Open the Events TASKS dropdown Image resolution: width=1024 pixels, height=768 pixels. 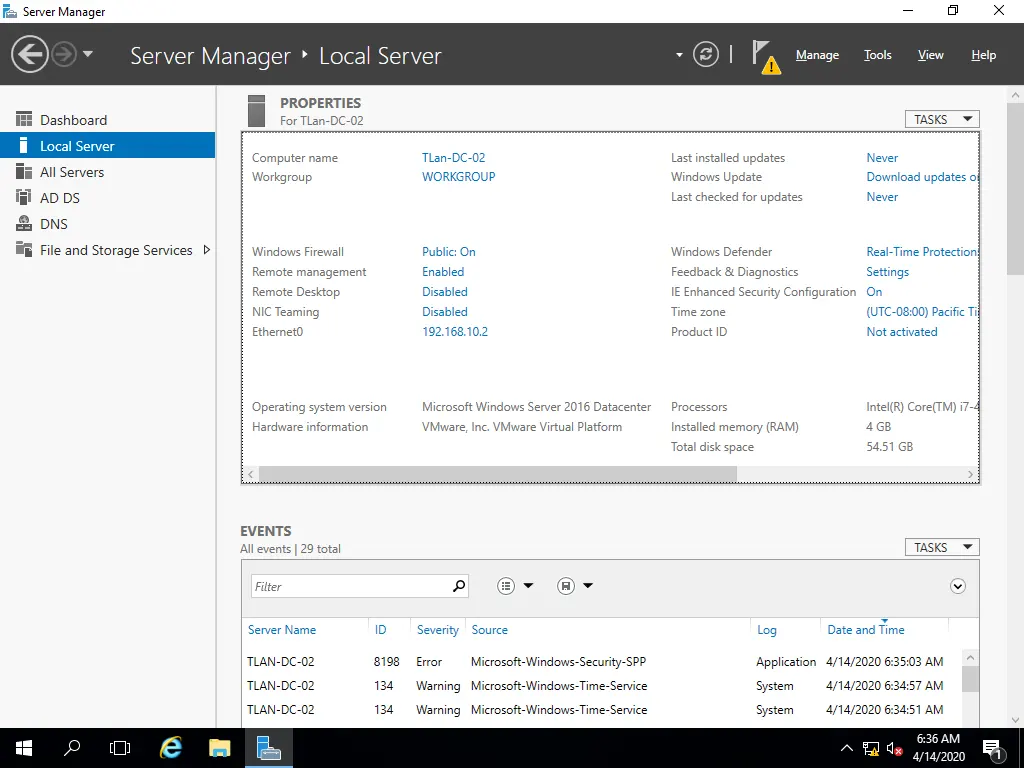[x=942, y=547]
